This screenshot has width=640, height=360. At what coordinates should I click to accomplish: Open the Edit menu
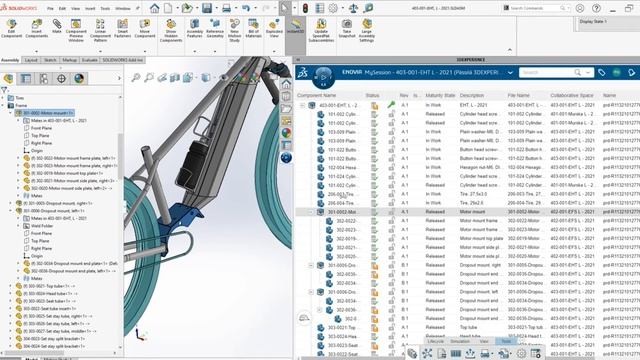[x=62, y=8]
